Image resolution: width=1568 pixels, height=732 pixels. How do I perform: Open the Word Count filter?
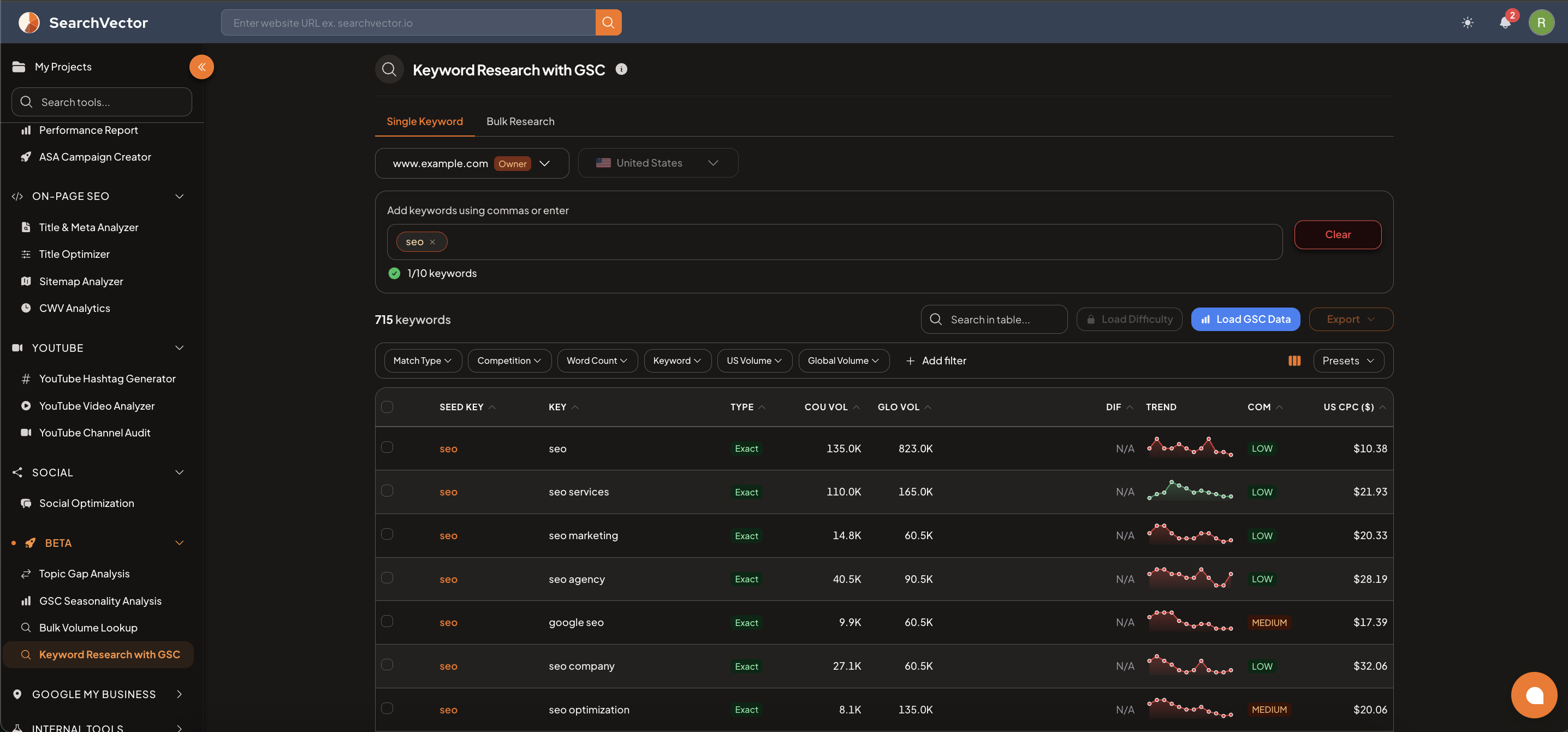(x=597, y=361)
